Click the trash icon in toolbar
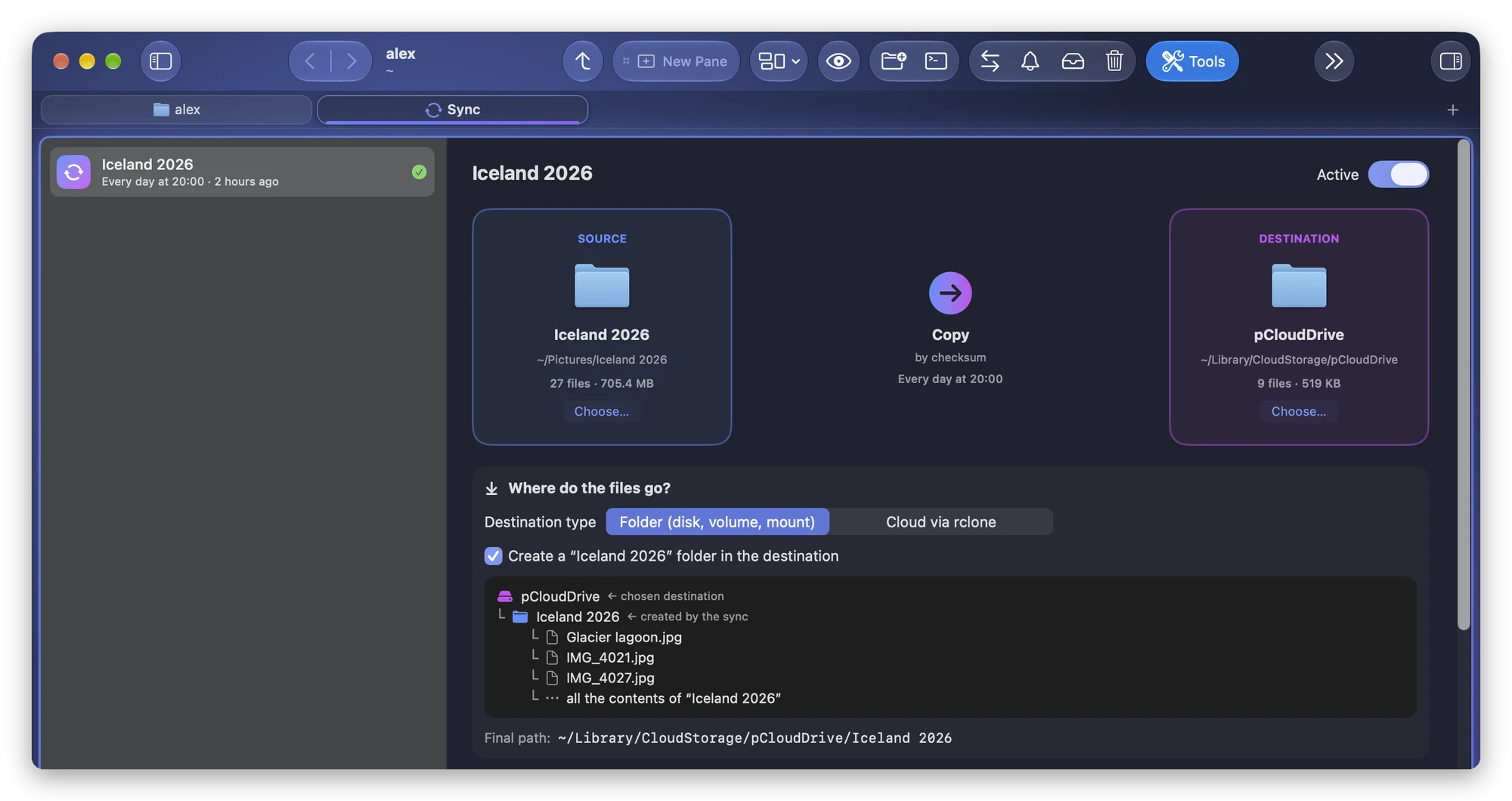The width and height of the screenshot is (1512, 801). pos(1114,61)
